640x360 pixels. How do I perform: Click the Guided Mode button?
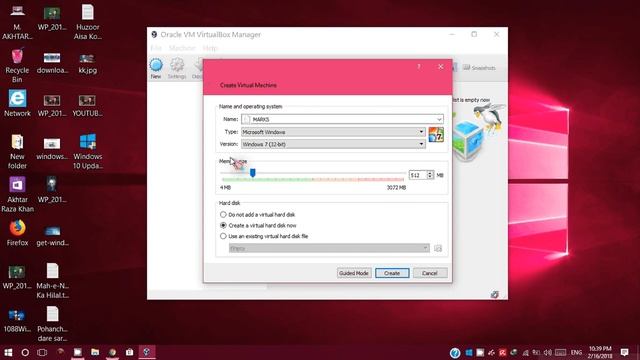click(354, 273)
